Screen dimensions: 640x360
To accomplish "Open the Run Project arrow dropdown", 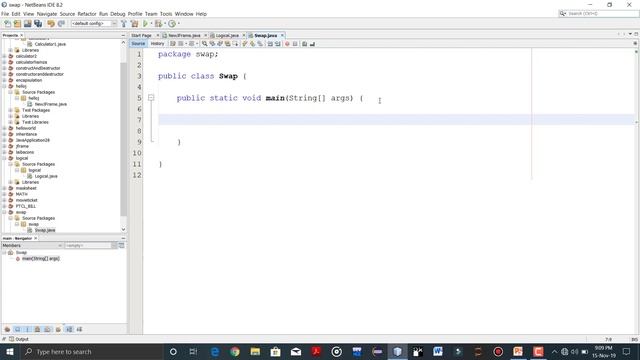I will [151, 24].
